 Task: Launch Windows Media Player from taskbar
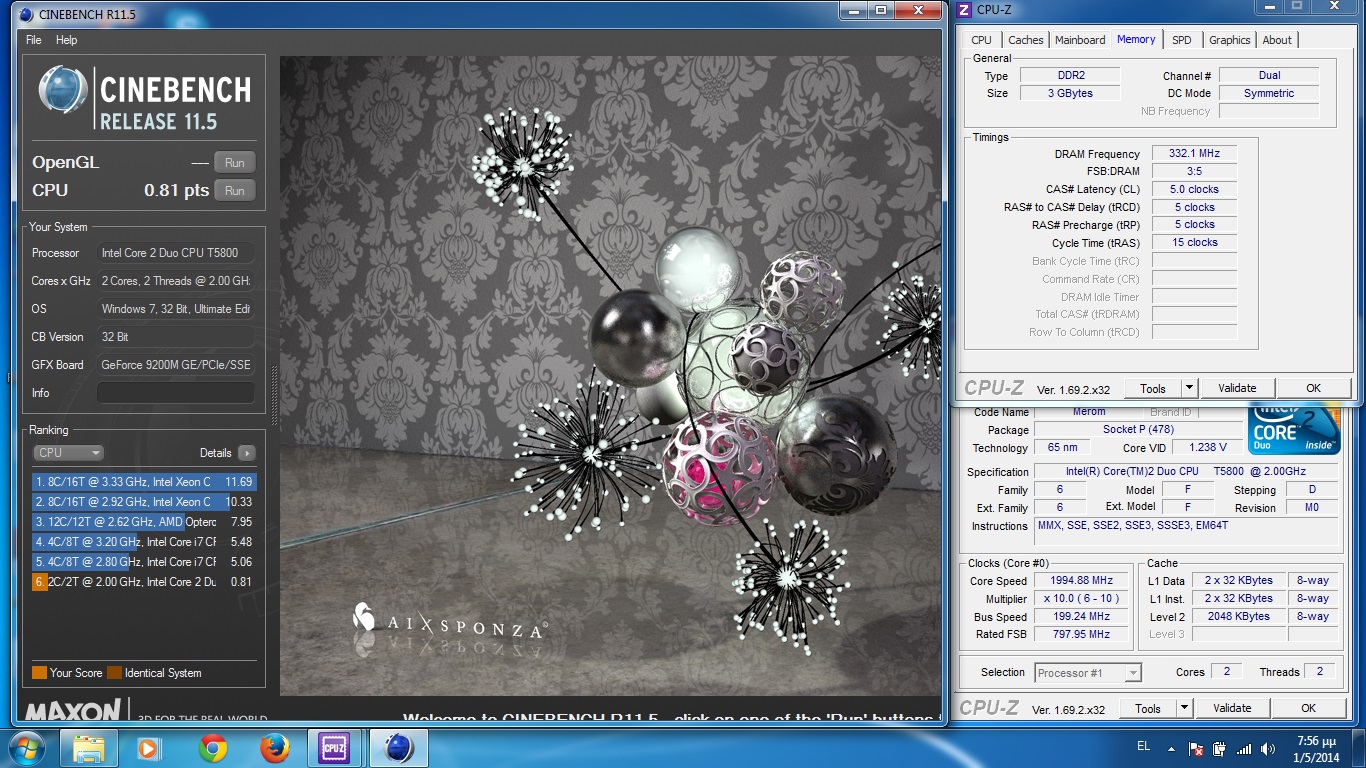point(149,747)
